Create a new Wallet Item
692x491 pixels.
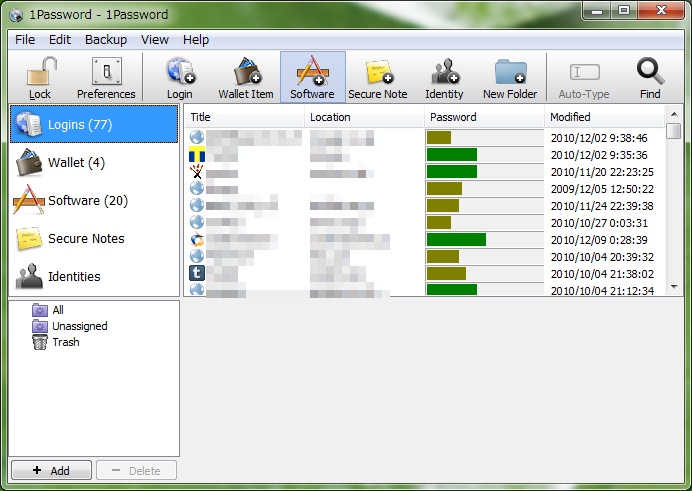tap(246, 77)
